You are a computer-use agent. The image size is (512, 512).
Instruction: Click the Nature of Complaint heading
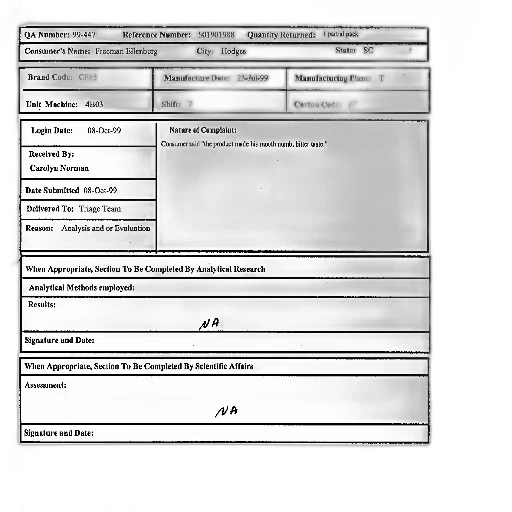(203, 130)
